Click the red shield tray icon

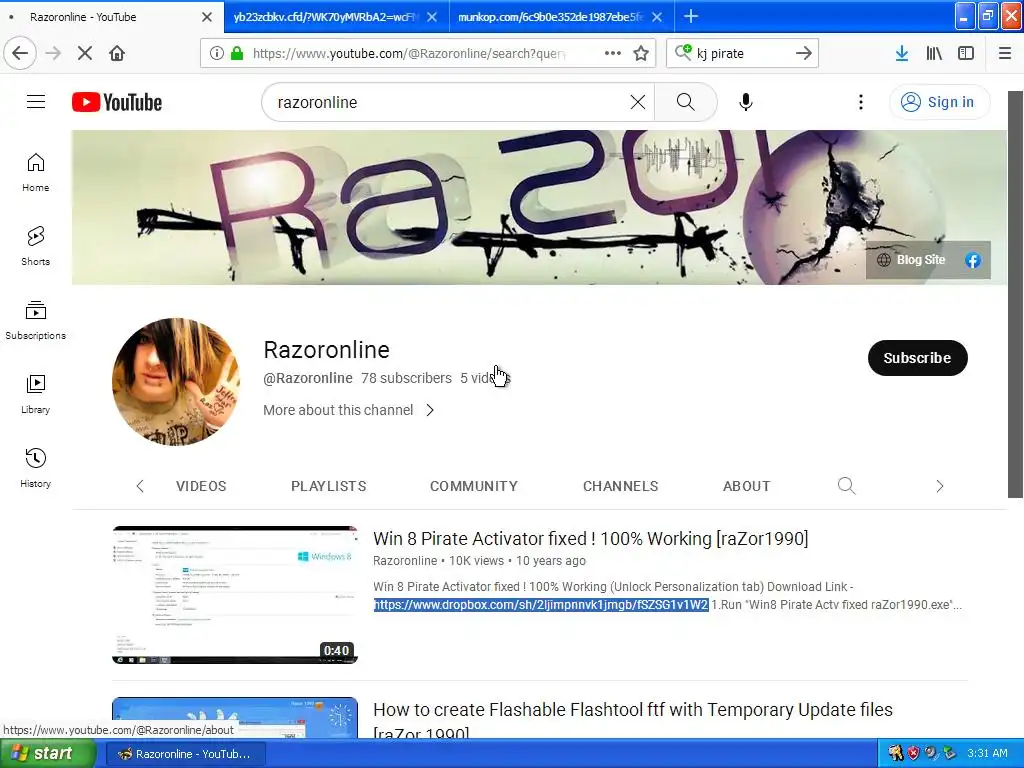913,753
